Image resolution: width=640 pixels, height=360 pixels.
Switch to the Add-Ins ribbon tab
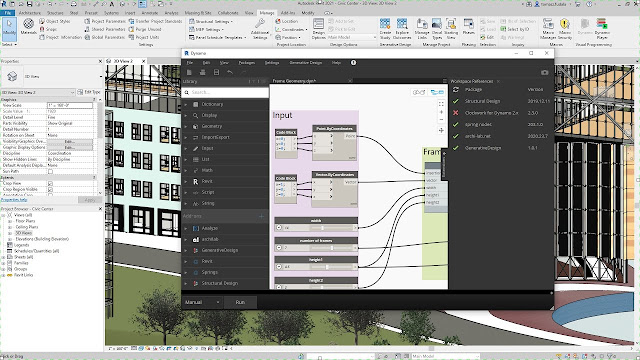(x=288, y=13)
